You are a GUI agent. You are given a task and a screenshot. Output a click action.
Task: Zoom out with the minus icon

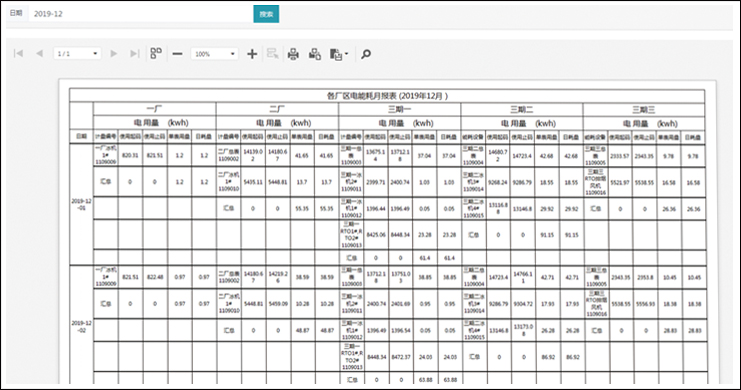pyautogui.click(x=177, y=54)
